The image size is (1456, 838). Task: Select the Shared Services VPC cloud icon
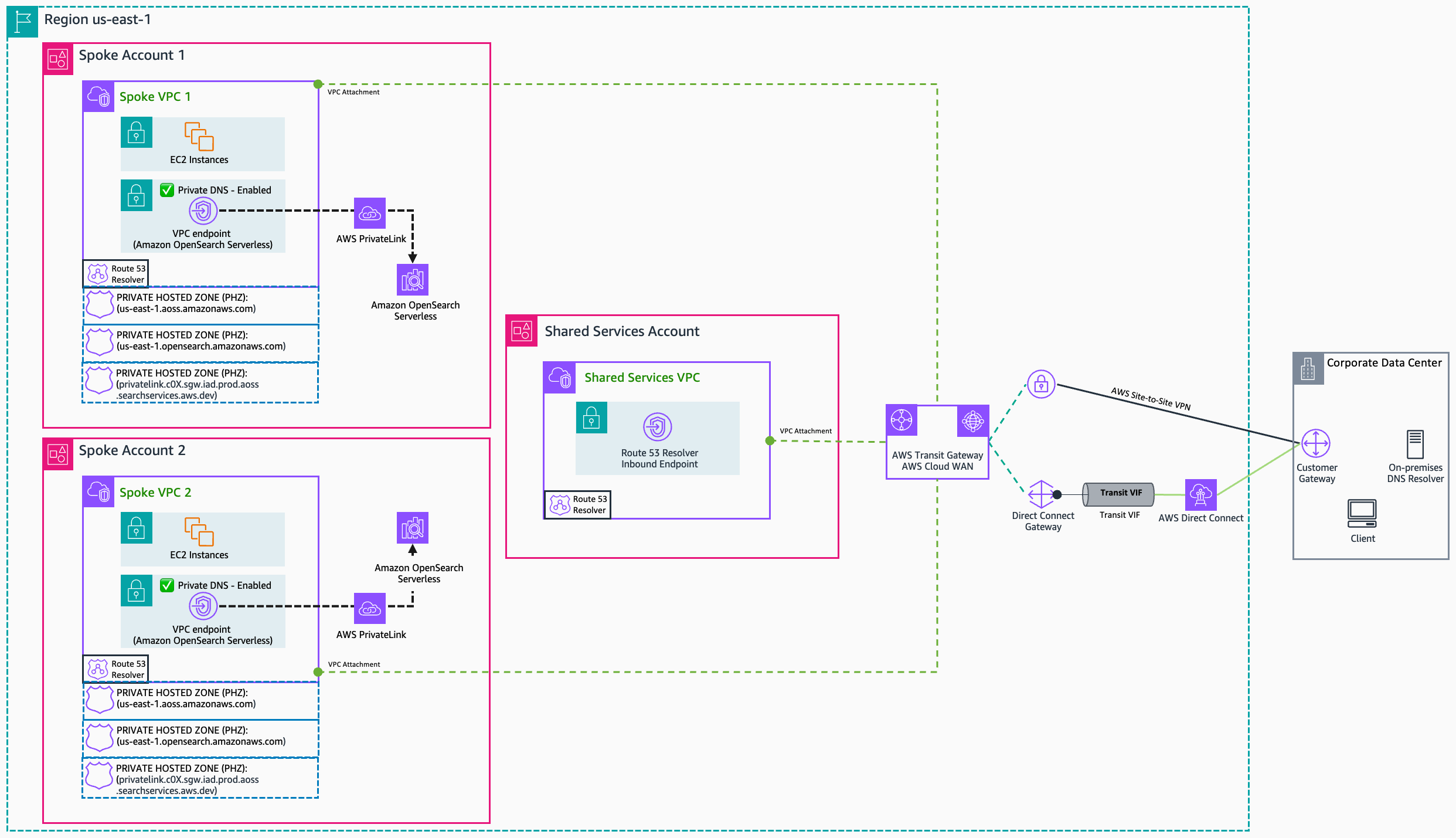pyautogui.click(x=559, y=378)
